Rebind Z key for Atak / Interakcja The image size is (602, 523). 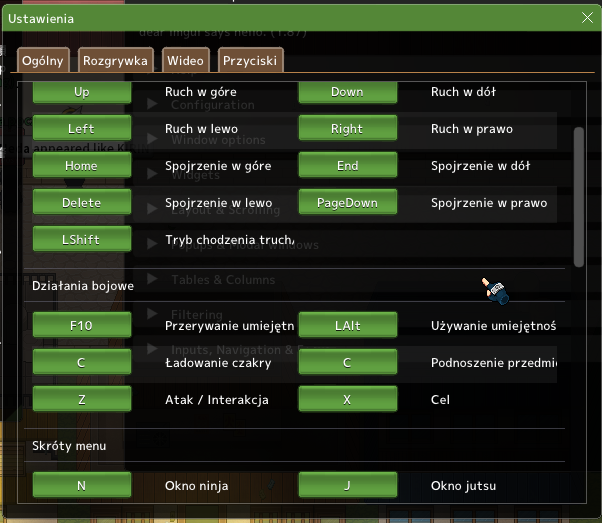(82, 400)
